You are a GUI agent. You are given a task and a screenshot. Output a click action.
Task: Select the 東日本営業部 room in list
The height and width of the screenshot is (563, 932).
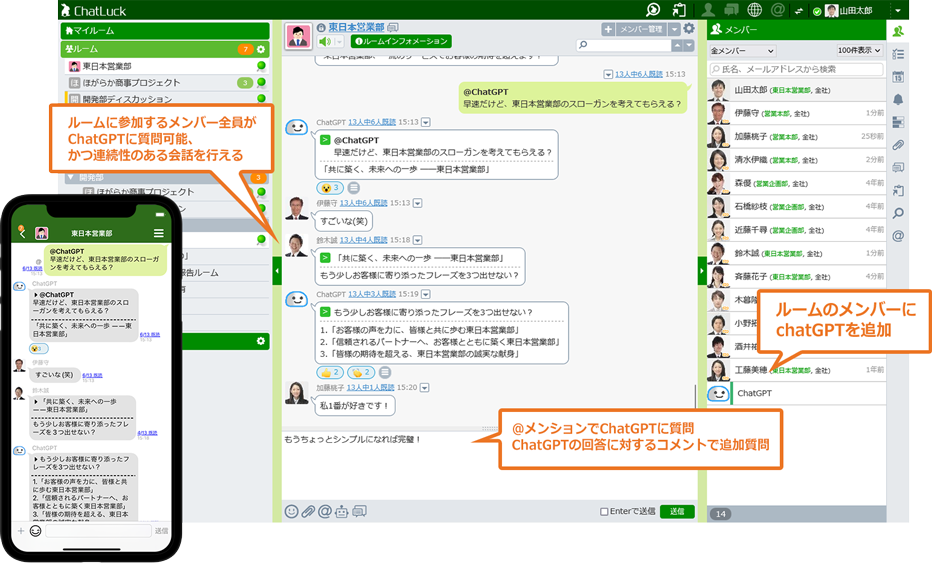point(166,66)
